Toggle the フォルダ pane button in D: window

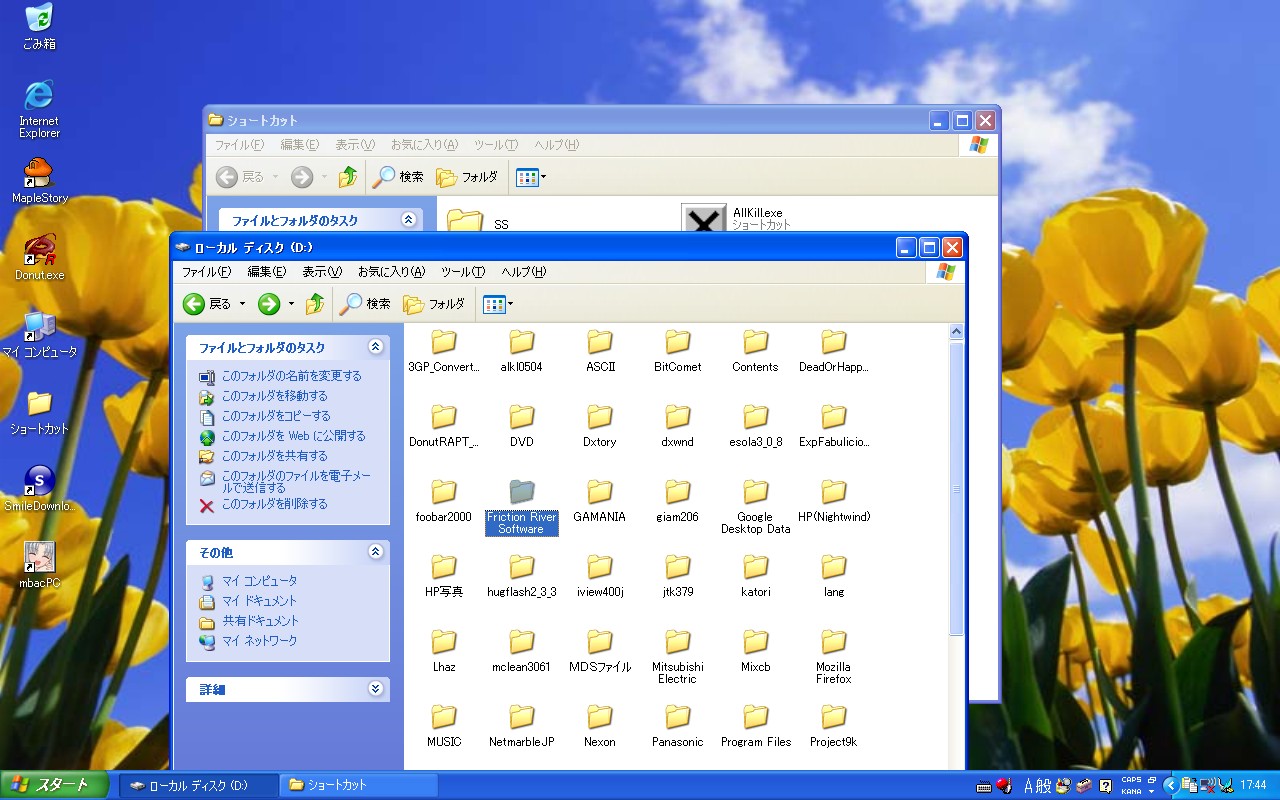pyautogui.click(x=434, y=304)
